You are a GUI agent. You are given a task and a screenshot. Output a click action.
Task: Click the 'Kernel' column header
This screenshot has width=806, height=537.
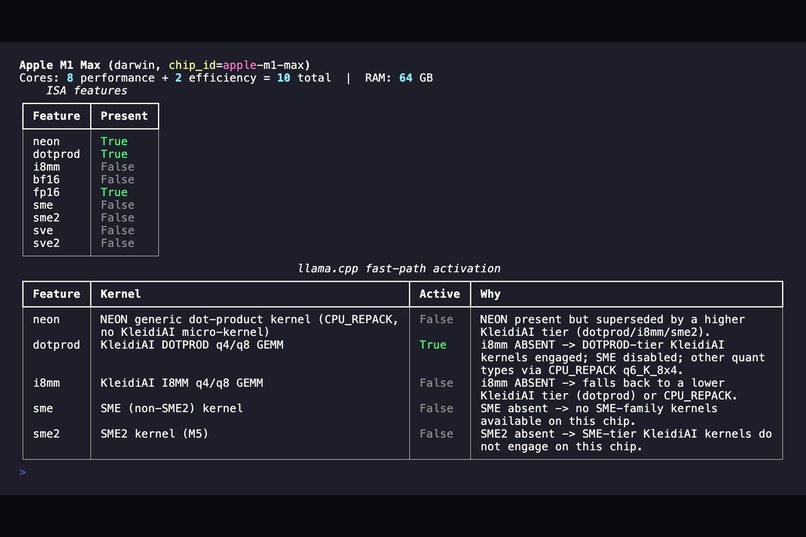120,294
